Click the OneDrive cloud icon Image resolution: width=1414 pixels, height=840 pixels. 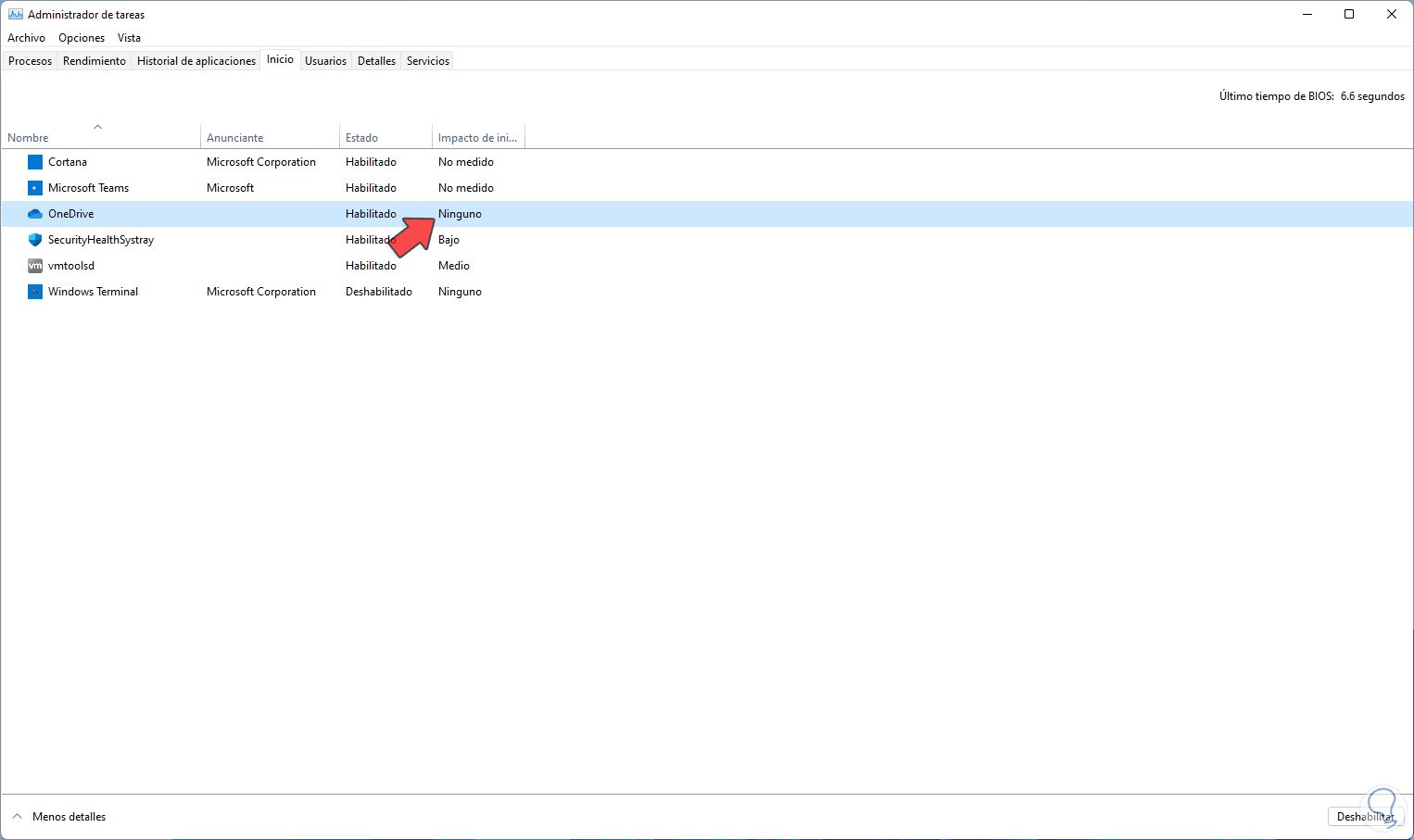[x=35, y=214]
